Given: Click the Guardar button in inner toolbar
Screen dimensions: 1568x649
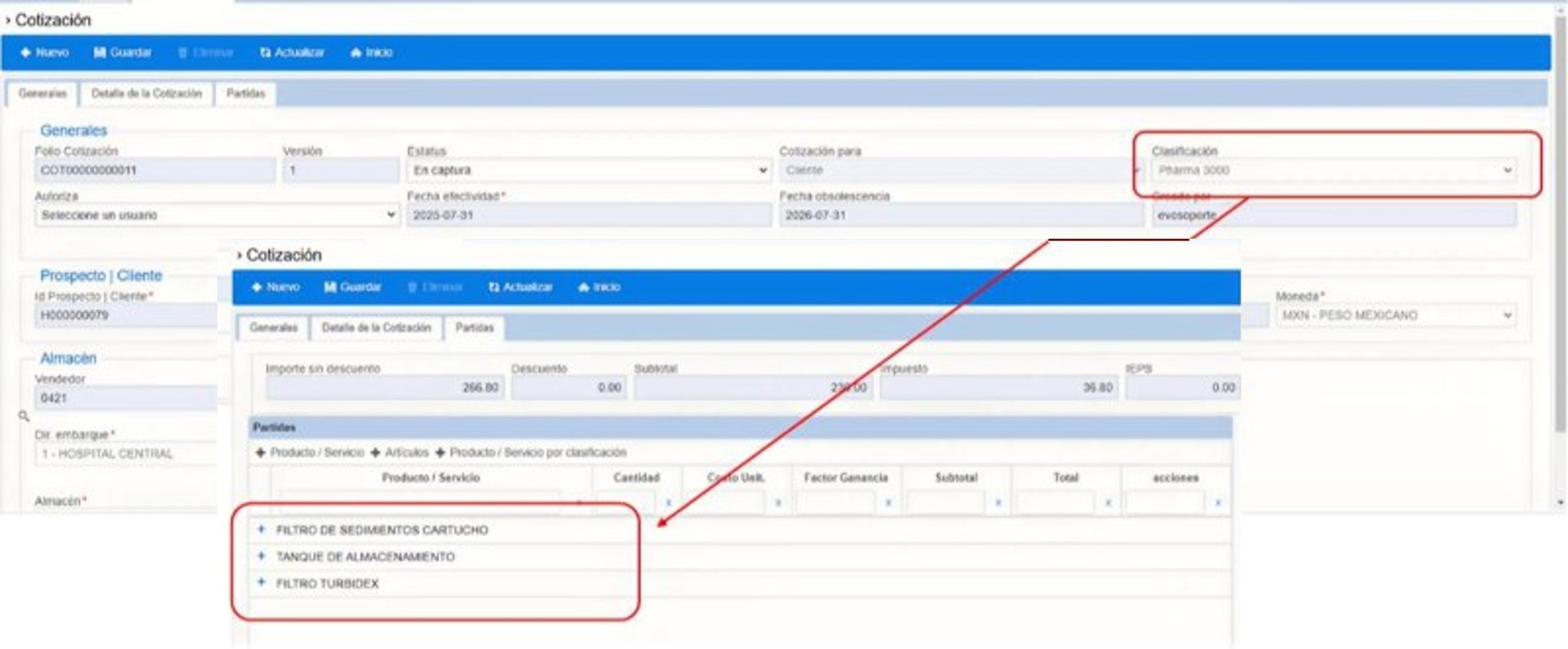Looking at the screenshot, I should [x=353, y=287].
